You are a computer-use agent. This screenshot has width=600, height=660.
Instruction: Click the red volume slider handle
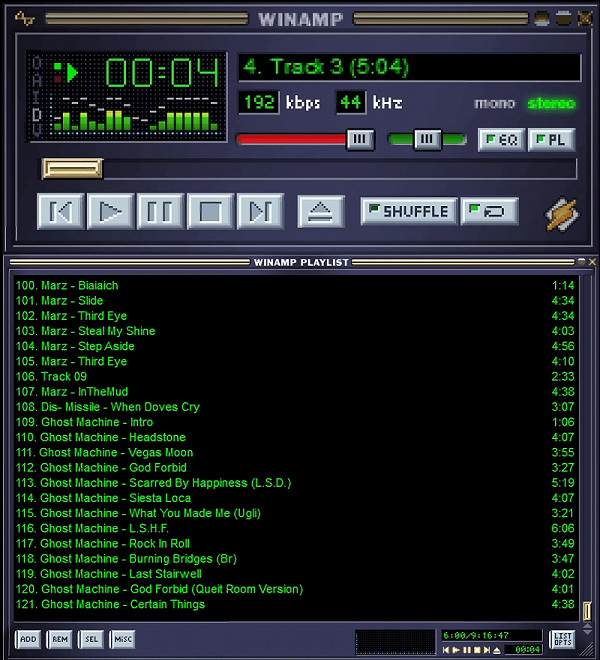(360, 139)
